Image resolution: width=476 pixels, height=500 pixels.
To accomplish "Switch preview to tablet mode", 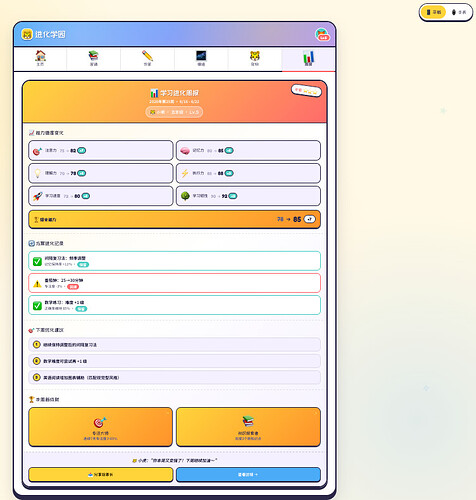I will pos(433,12).
